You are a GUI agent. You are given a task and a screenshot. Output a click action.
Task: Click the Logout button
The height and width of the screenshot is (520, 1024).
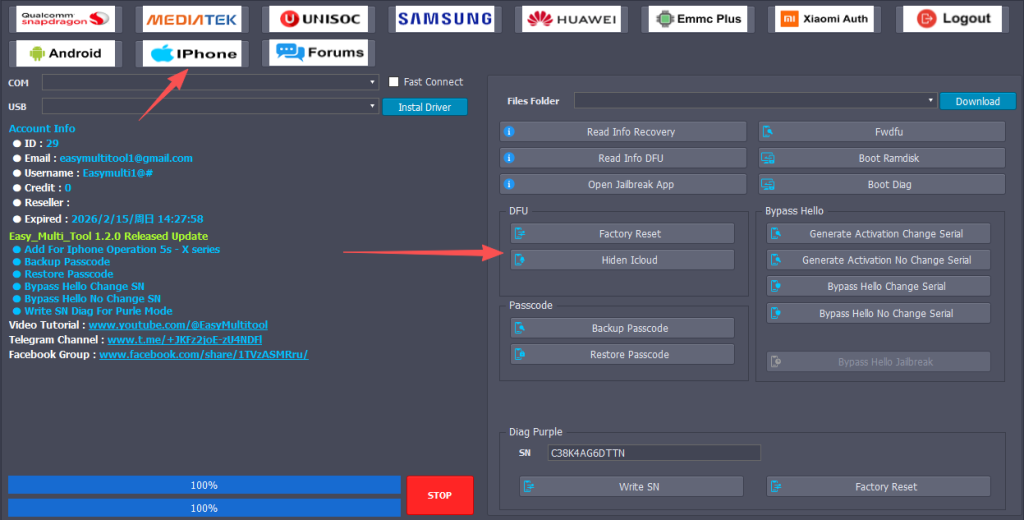click(953, 19)
